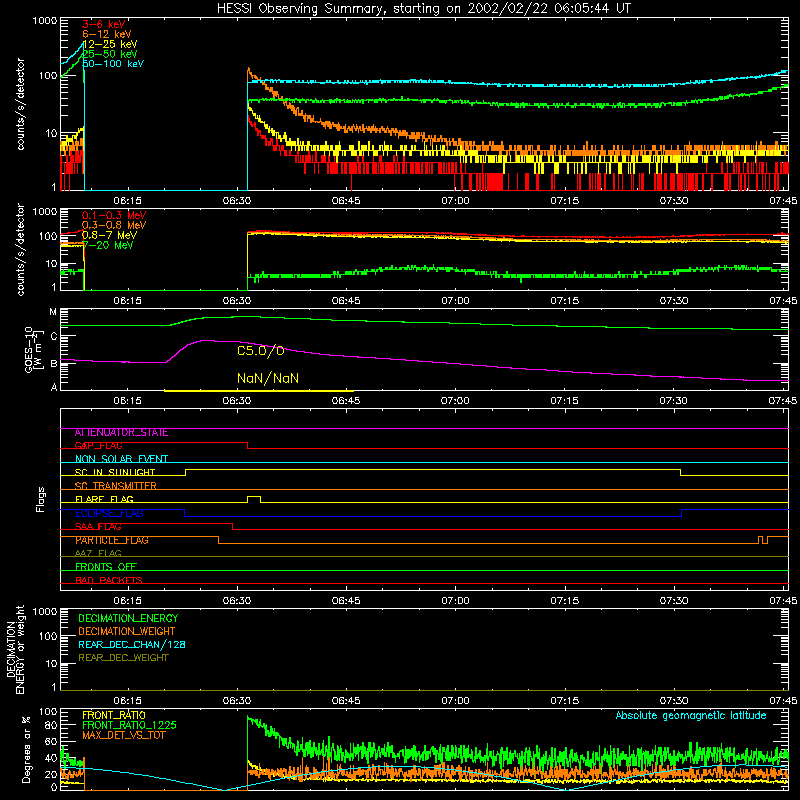800x800 pixels.
Task: Click the 'FRONT_RATIO_1225' legend label
Action: tap(130, 725)
